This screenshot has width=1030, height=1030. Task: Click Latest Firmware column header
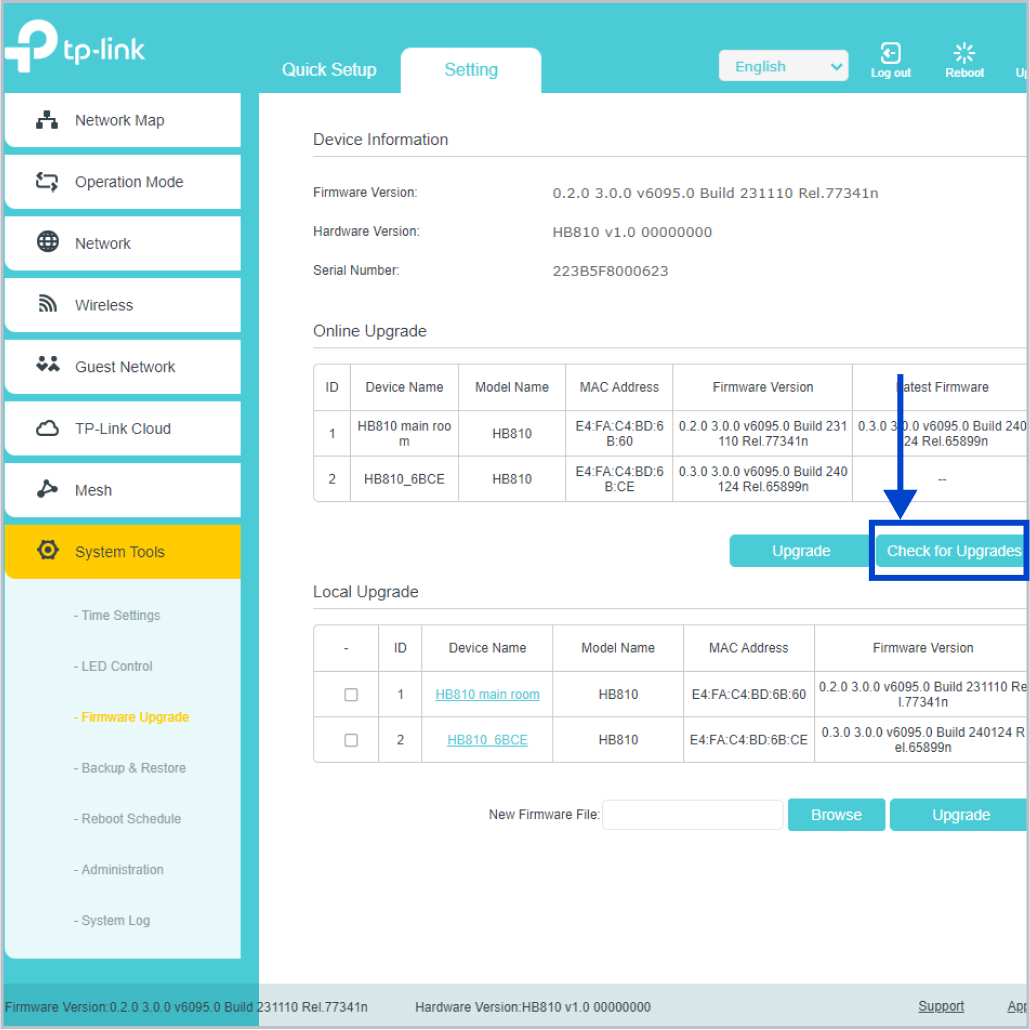pyautogui.click(x=942, y=388)
